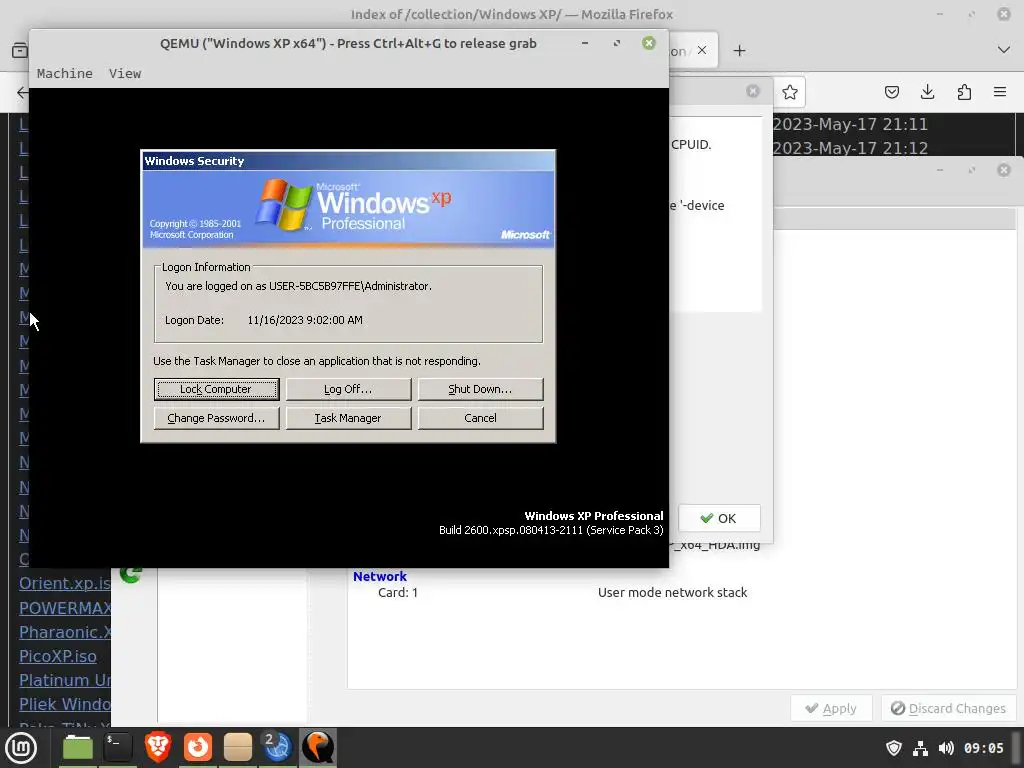
Task: Click the green refresh arrow icon
Action: coord(131,574)
